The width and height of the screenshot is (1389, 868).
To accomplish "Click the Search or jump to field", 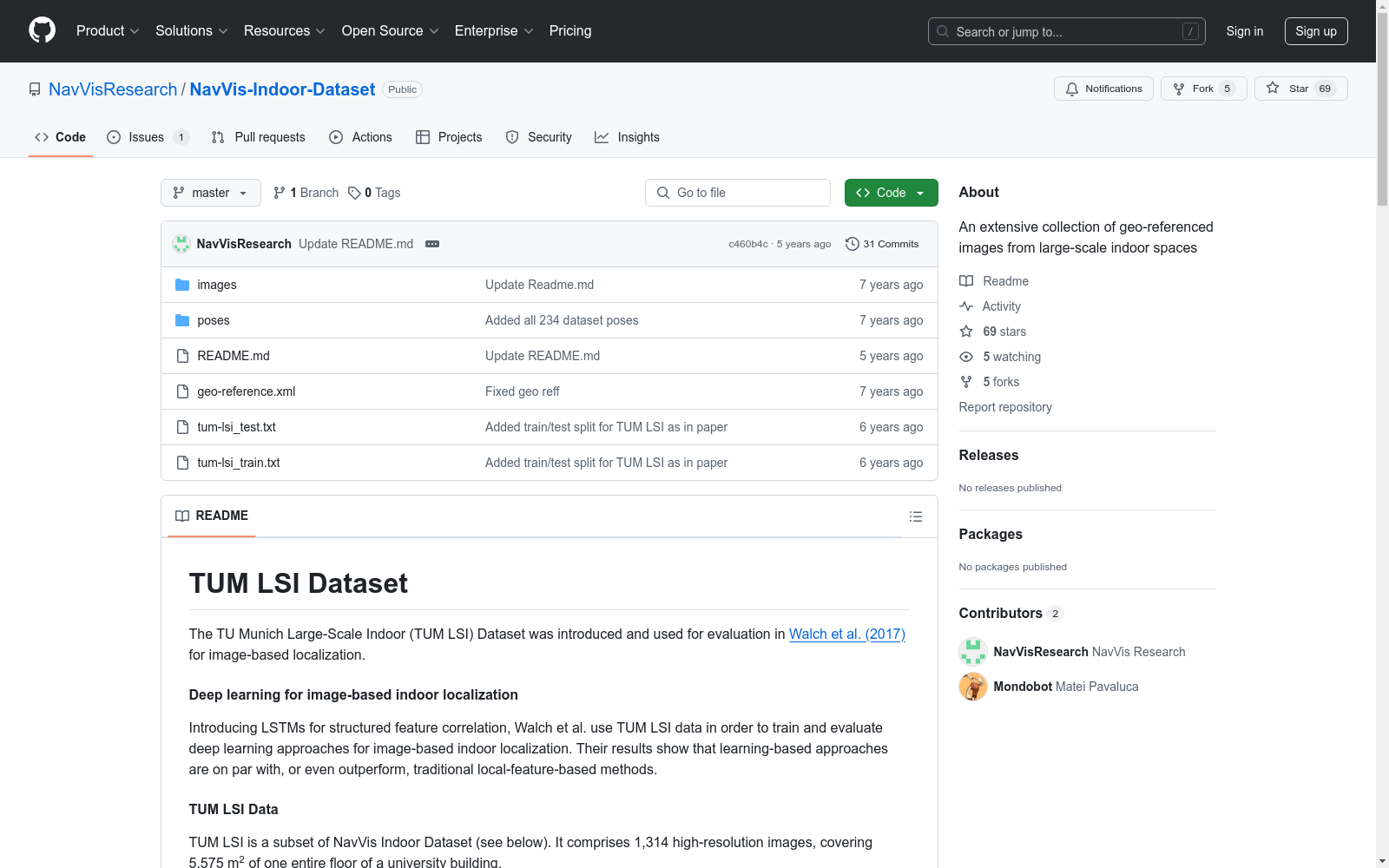I will click(x=1067, y=31).
